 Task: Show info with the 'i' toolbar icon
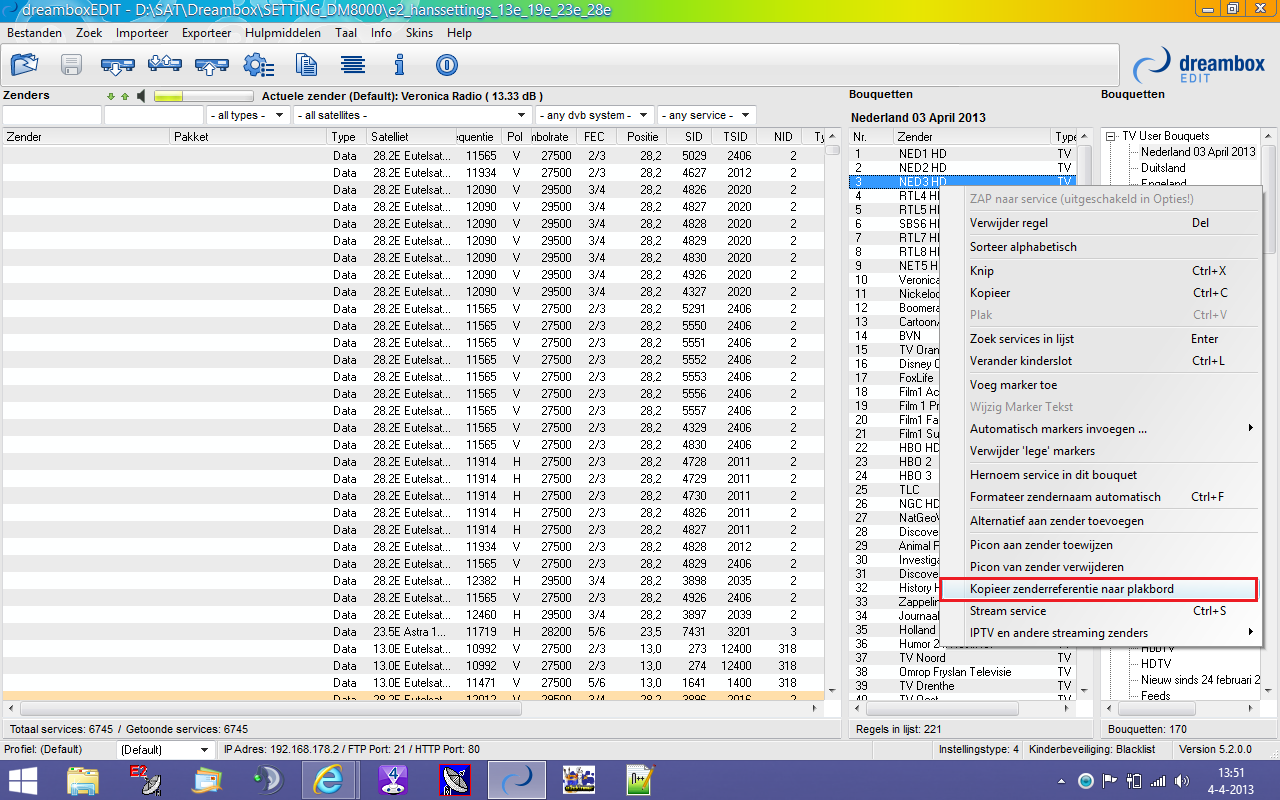pos(399,66)
